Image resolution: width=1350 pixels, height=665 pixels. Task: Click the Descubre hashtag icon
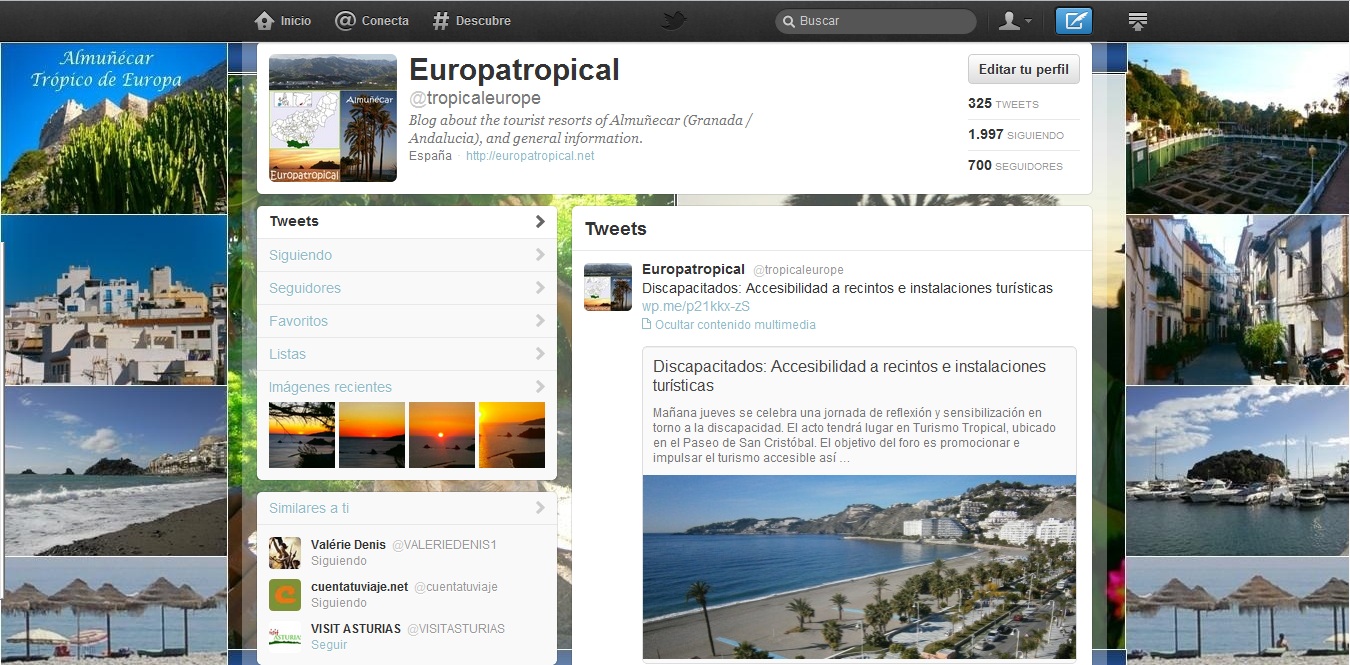click(x=441, y=21)
